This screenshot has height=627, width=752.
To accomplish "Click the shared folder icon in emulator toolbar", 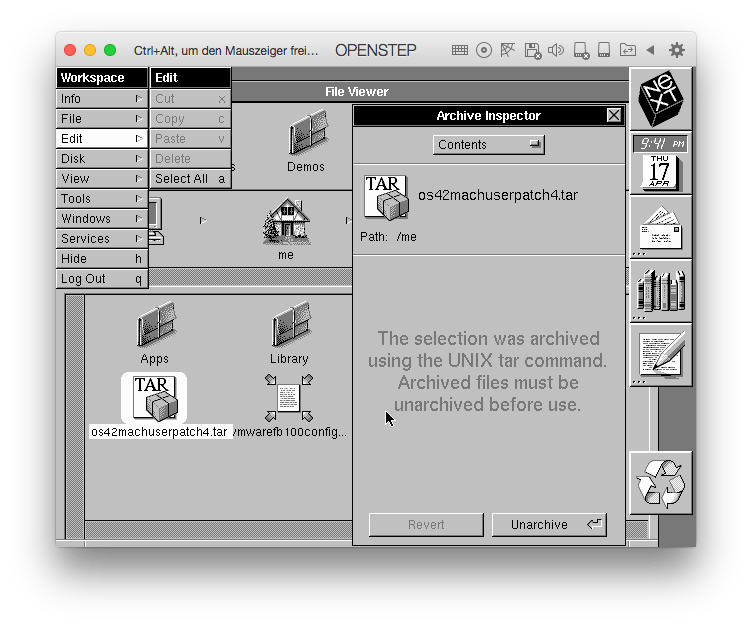I will tap(628, 50).
